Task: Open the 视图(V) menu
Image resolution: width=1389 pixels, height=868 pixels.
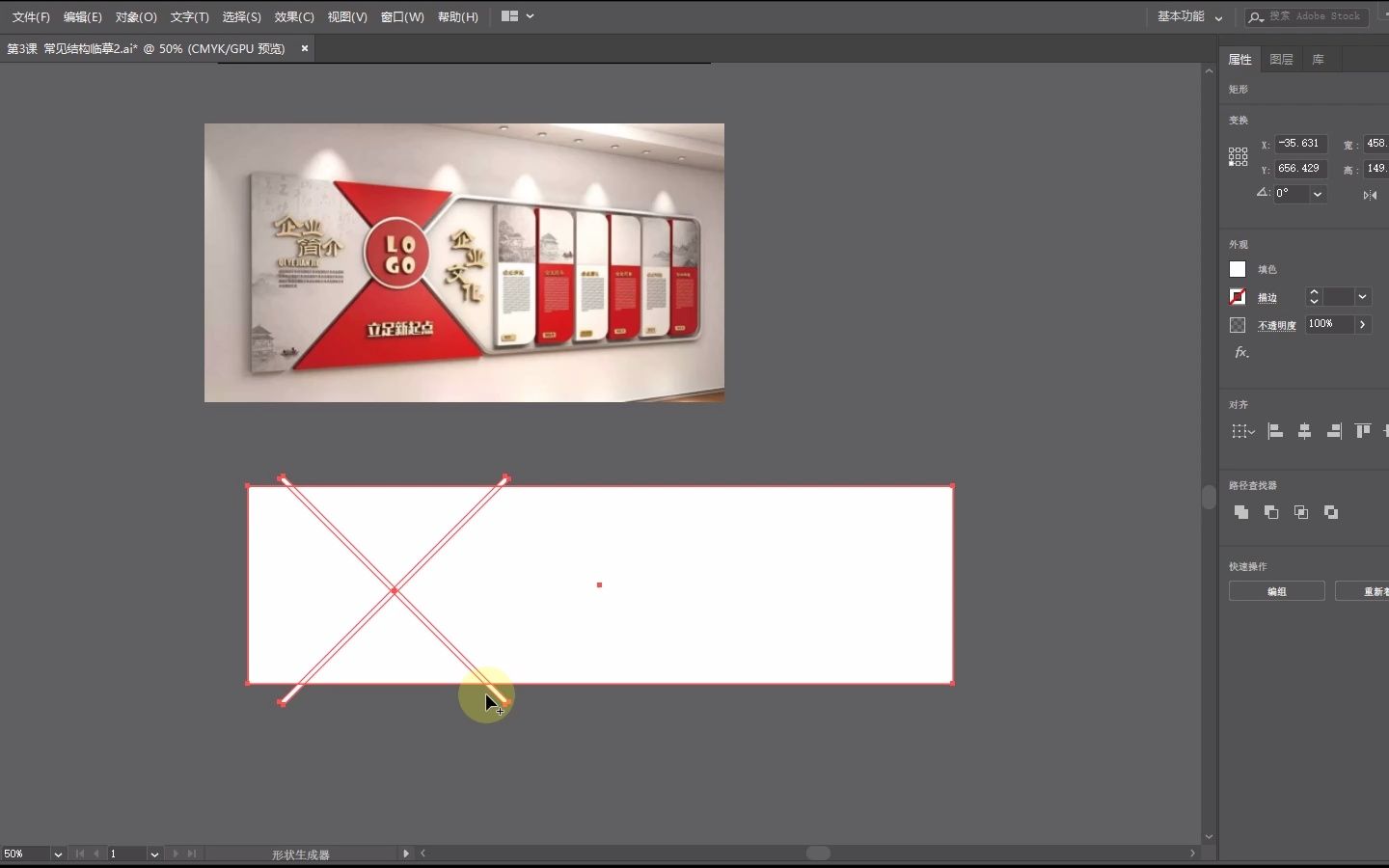Action: point(347,16)
